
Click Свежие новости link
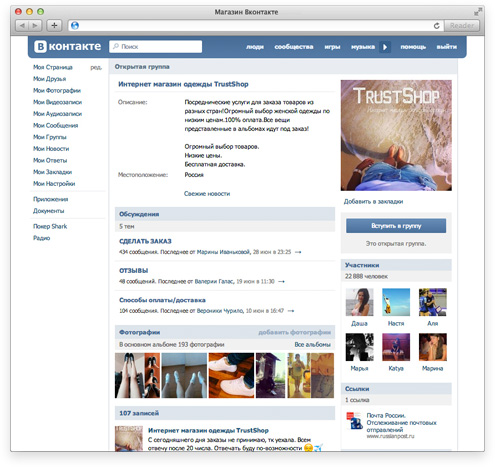click(207, 194)
